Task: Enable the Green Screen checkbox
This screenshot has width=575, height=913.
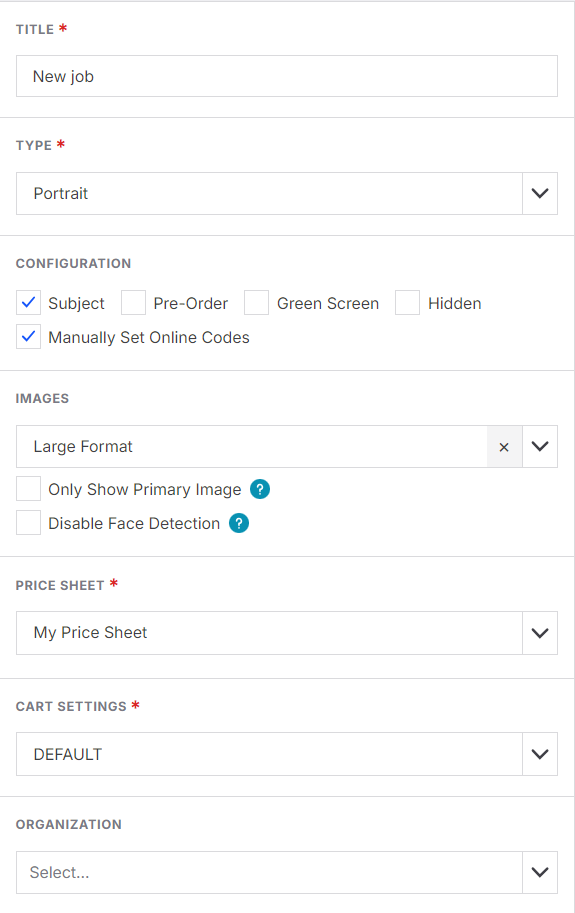Action: 256,303
